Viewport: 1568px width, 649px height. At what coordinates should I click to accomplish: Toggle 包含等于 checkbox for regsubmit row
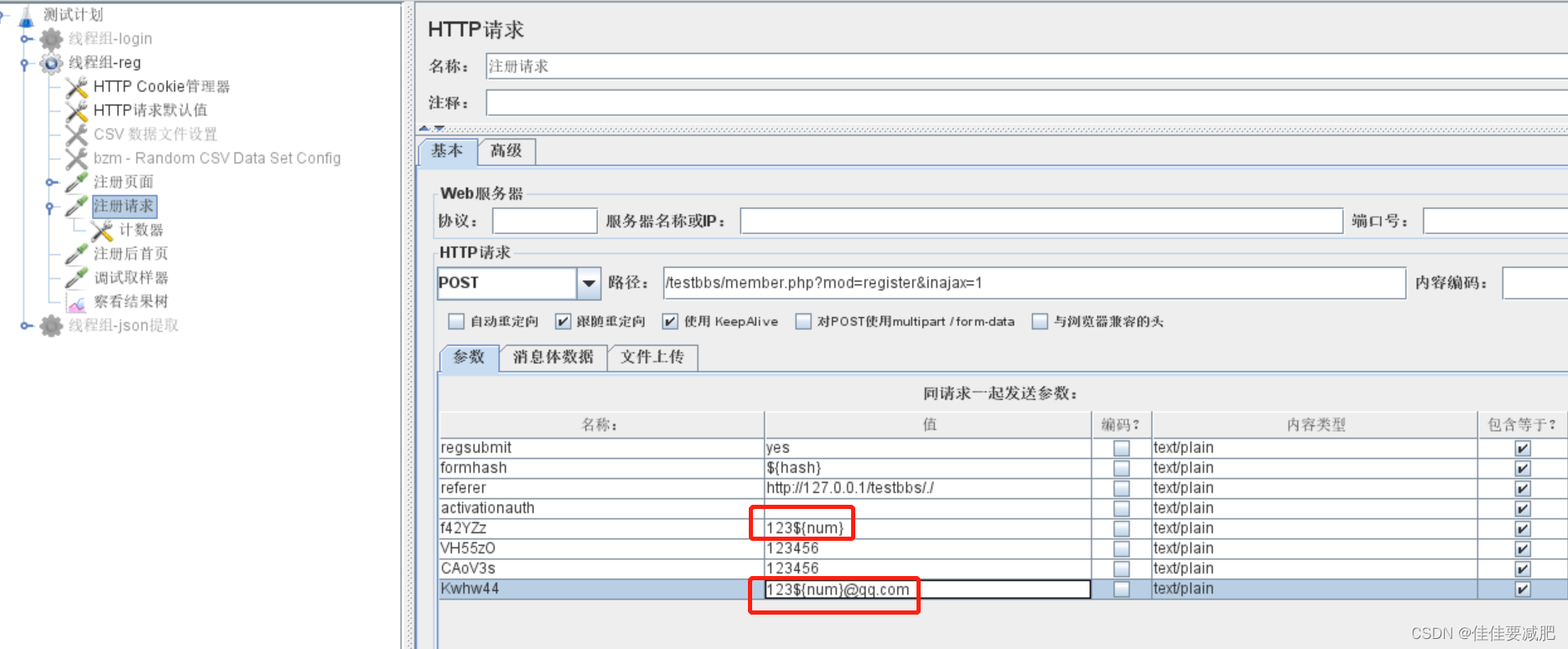[x=1523, y=448]
